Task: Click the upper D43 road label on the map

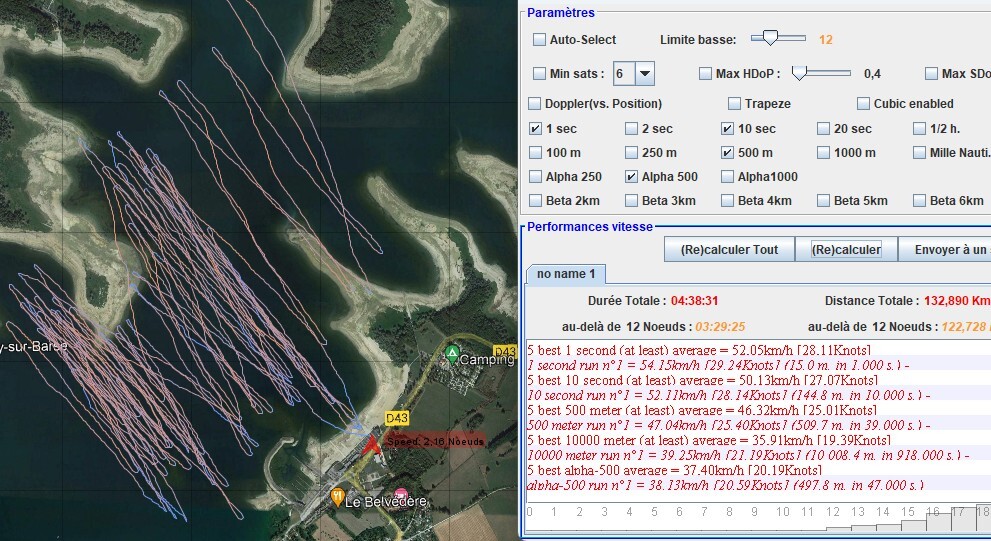Action: coord(504,351)
